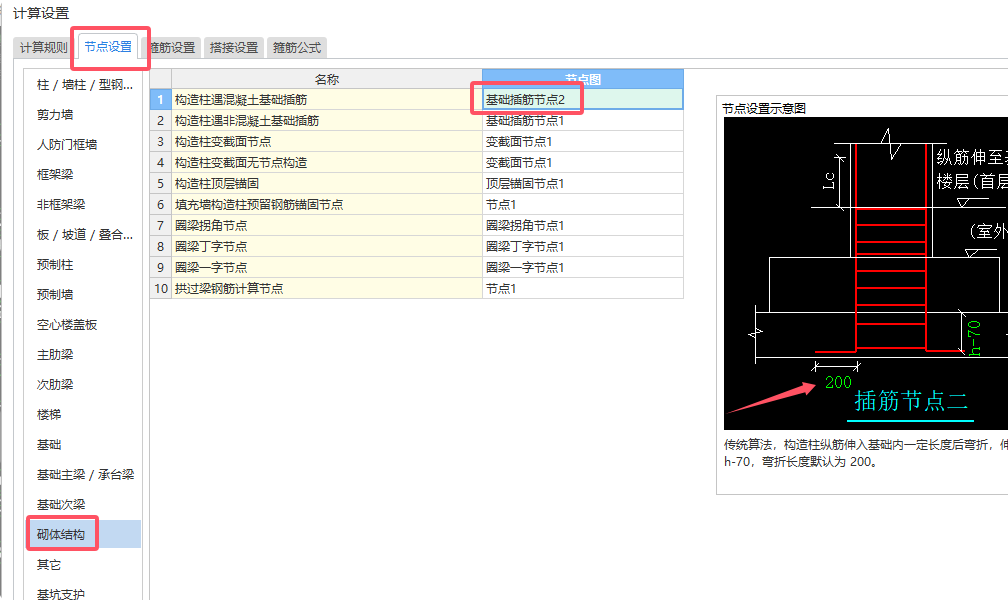Click the green 200 dimension value
The width and height of the screenshot is (1008, 600).
click(x=838, y=382)
